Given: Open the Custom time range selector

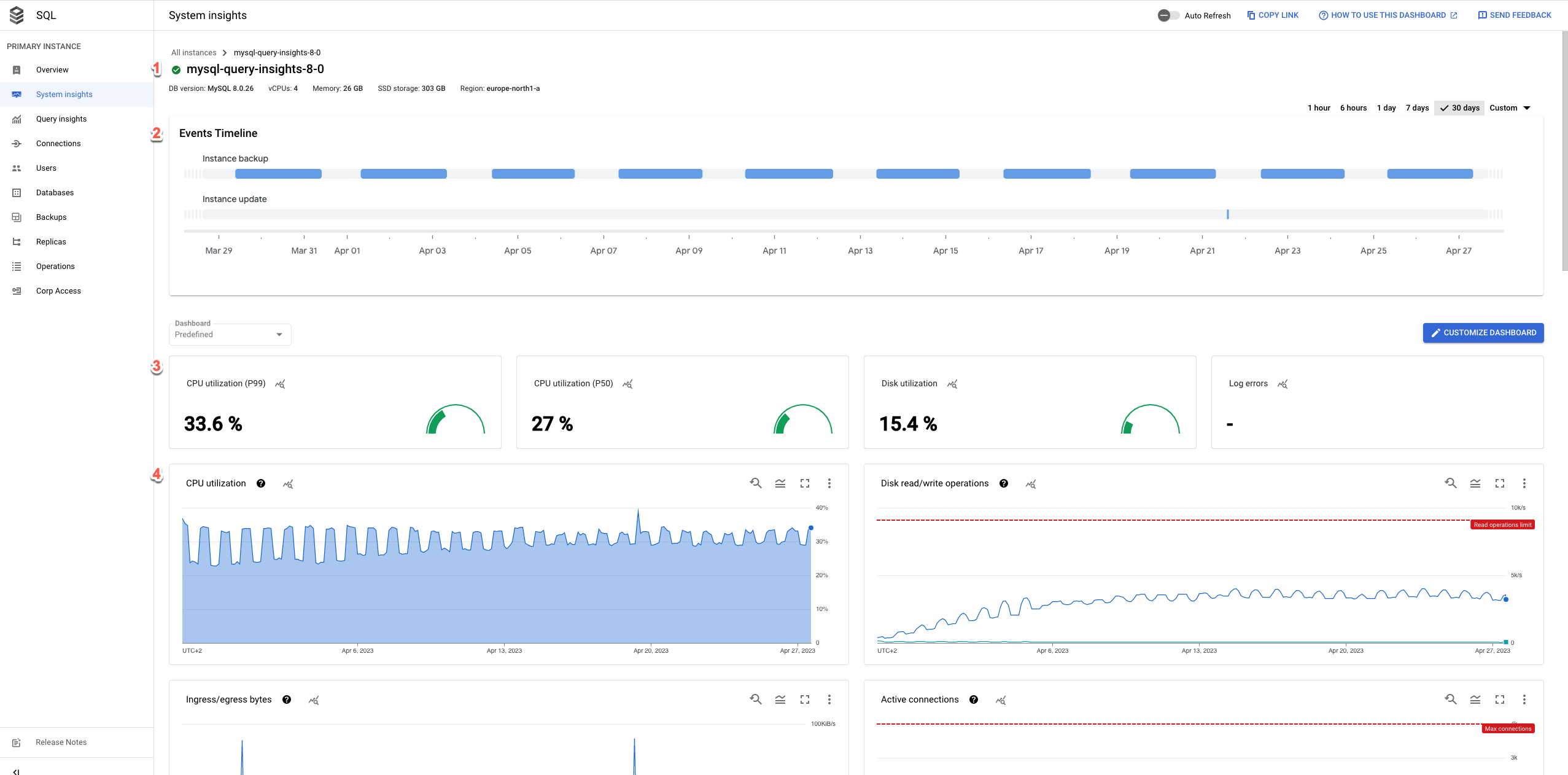Looking at the screenshot, I should pyautogui.click(x=1511, y=107).
